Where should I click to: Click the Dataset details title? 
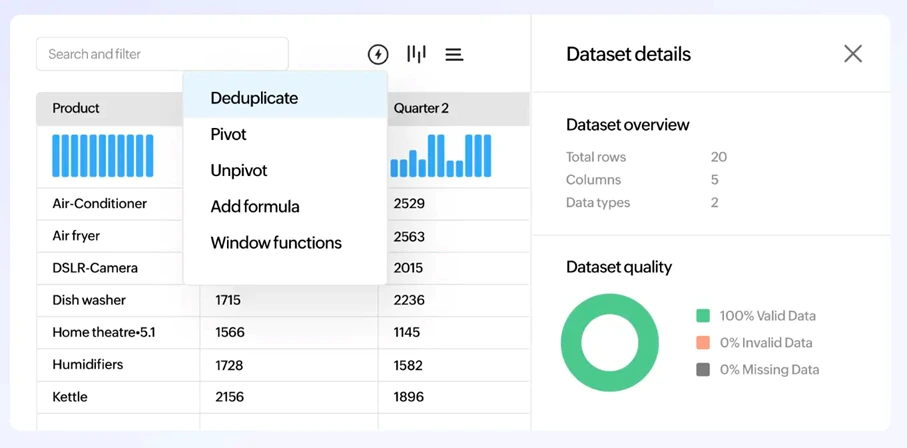(628, 54)
